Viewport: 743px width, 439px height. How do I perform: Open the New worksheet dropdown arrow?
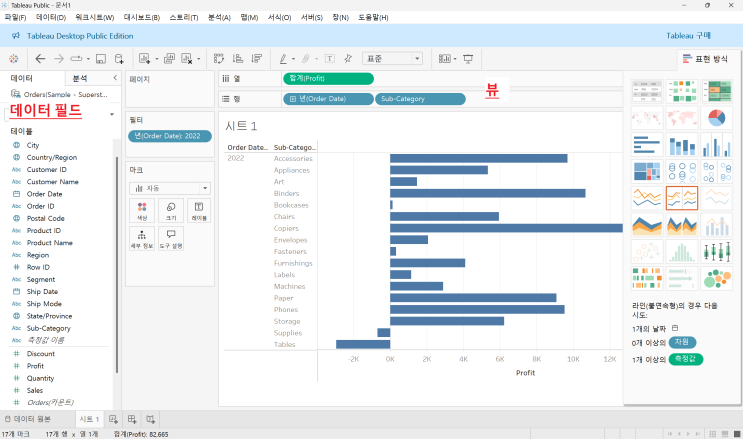(x=156, y=59)
